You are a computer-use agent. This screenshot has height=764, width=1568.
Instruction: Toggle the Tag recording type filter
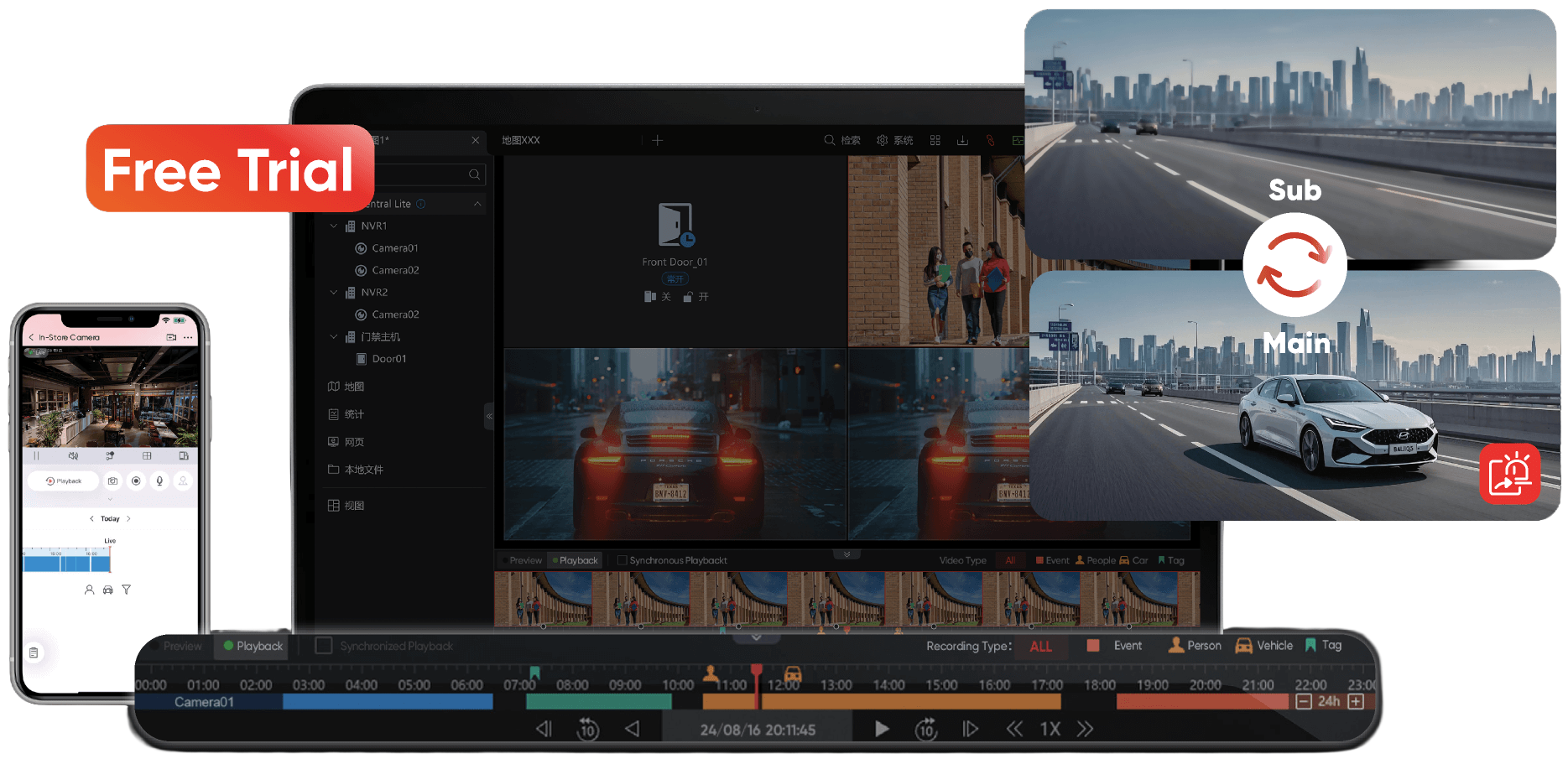(1324, 645)
